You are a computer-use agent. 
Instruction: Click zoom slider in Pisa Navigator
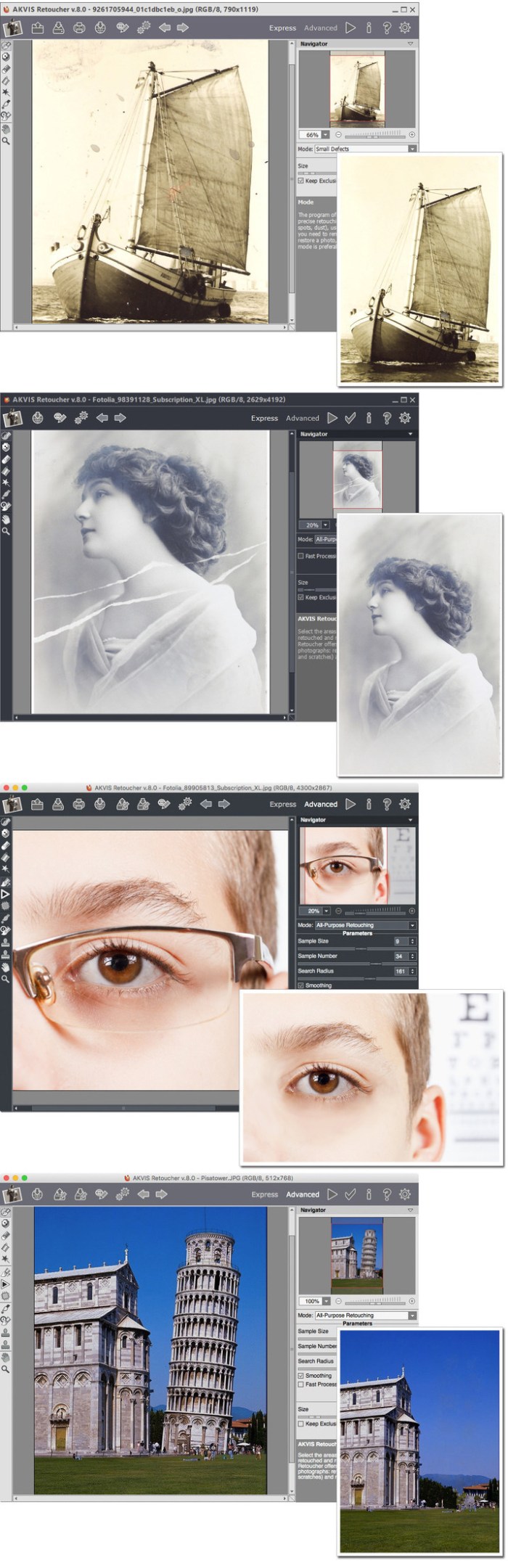click(374, 1301)
